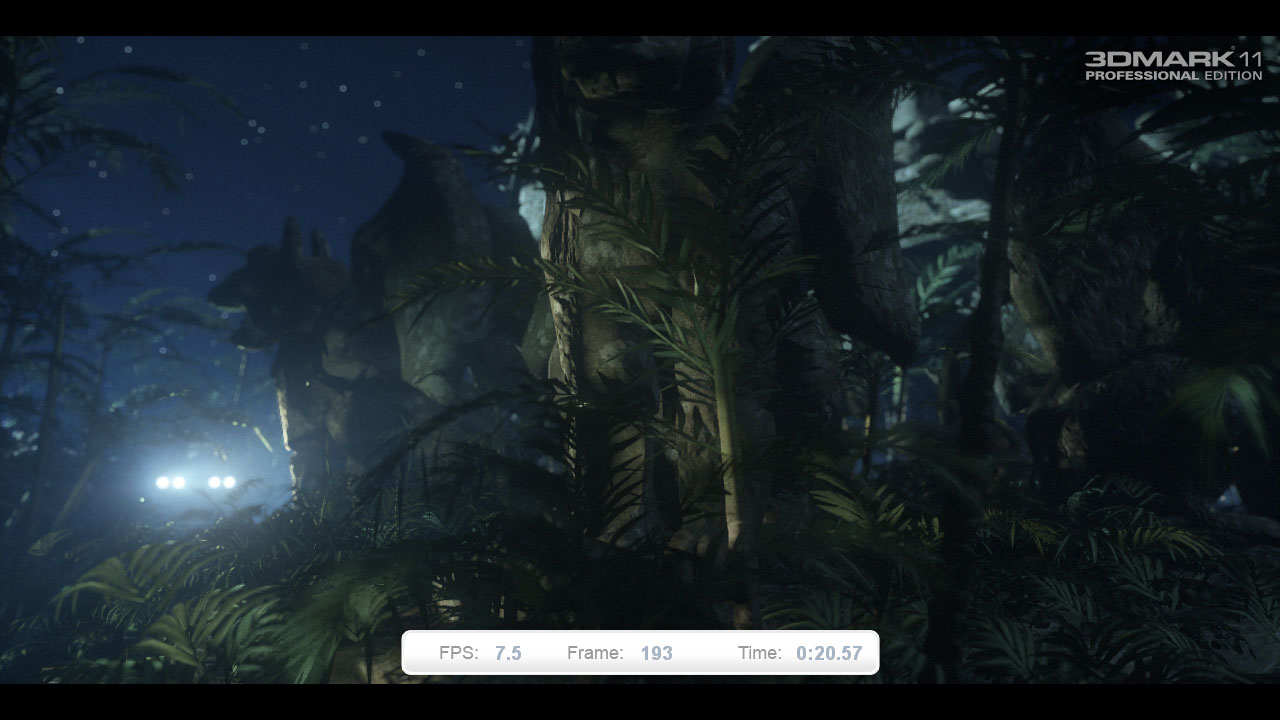
Task: Click the Time readout 0:20.57
Action: pos(829,653)
